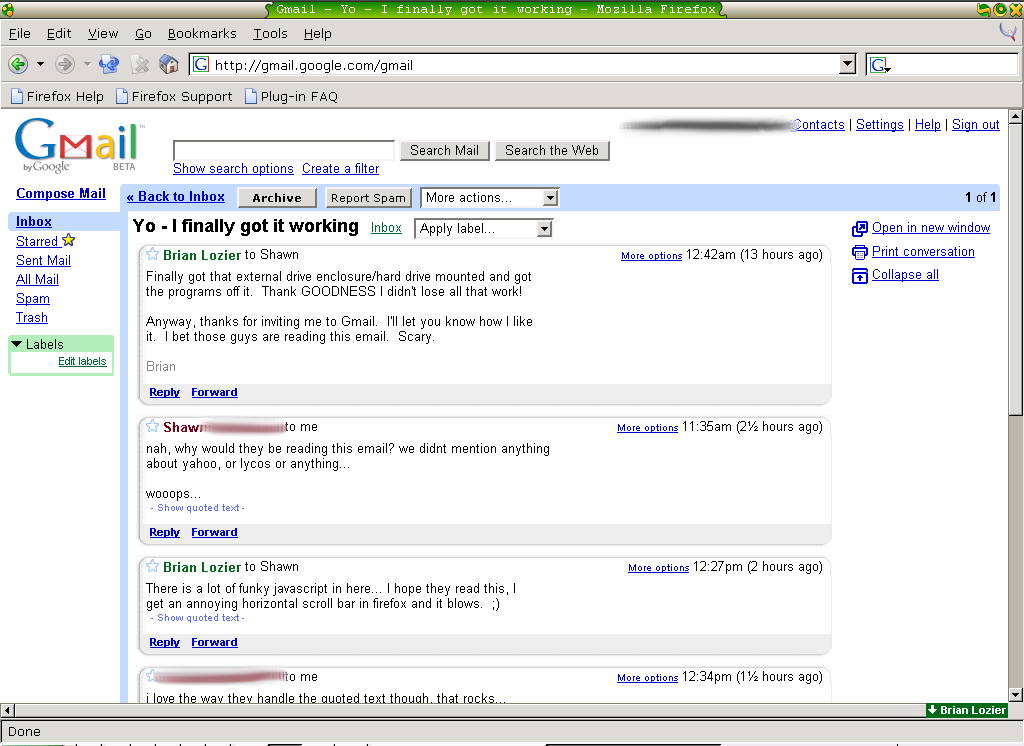Click the Brian Lozier chat indicator at bottom
Screen dimensions: 1024x746
tap(967, 710)
